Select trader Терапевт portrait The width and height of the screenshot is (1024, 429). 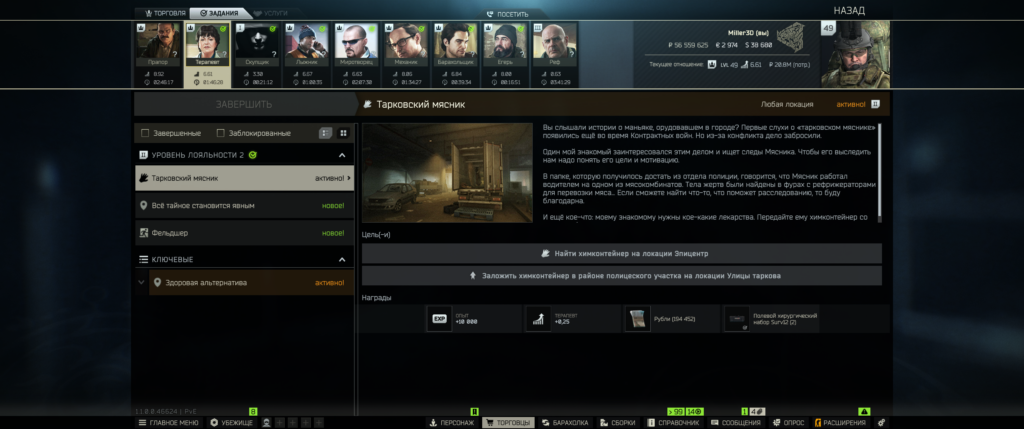point(207,41)
